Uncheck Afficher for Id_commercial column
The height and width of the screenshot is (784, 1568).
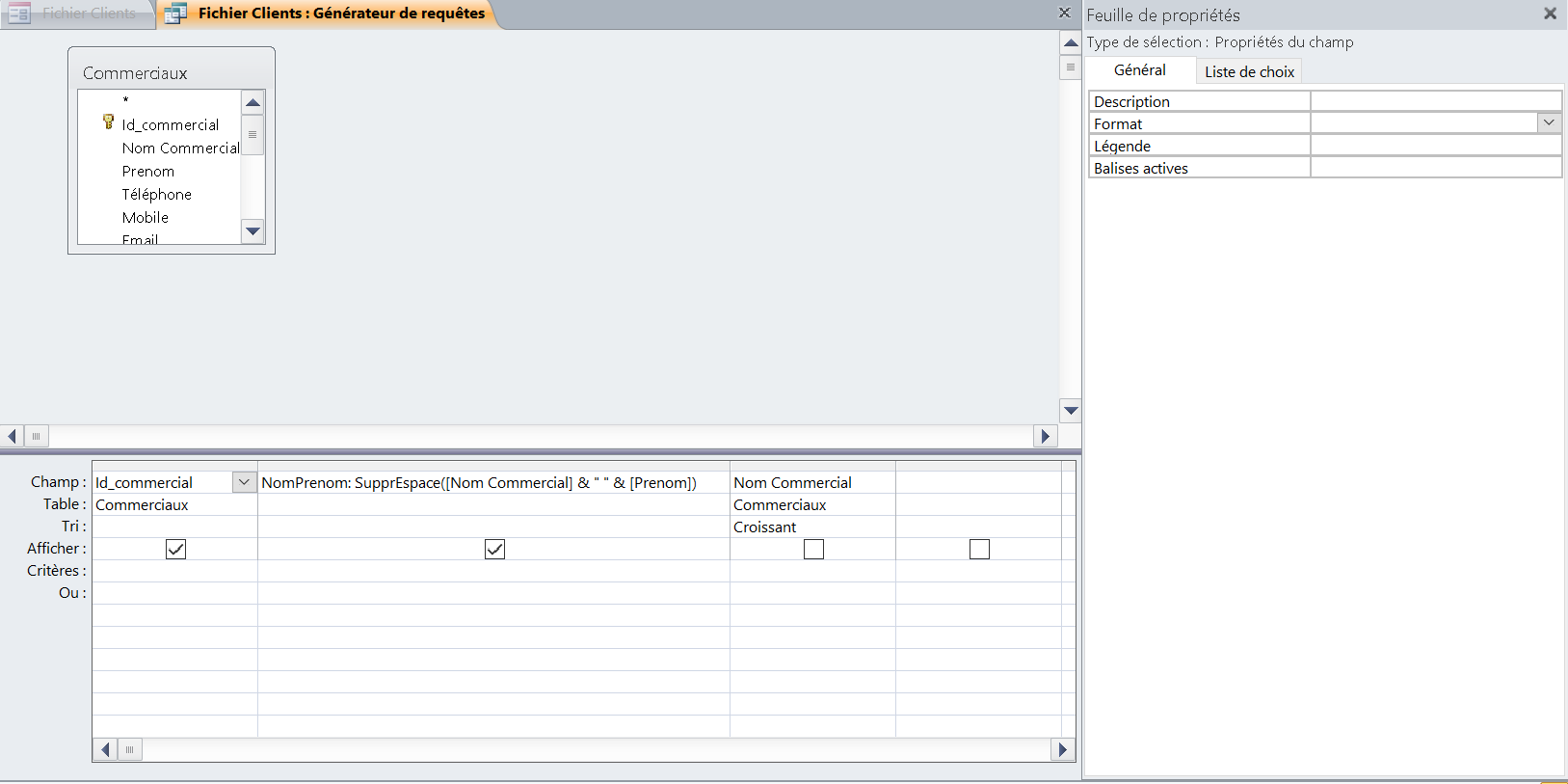point(175,549)
